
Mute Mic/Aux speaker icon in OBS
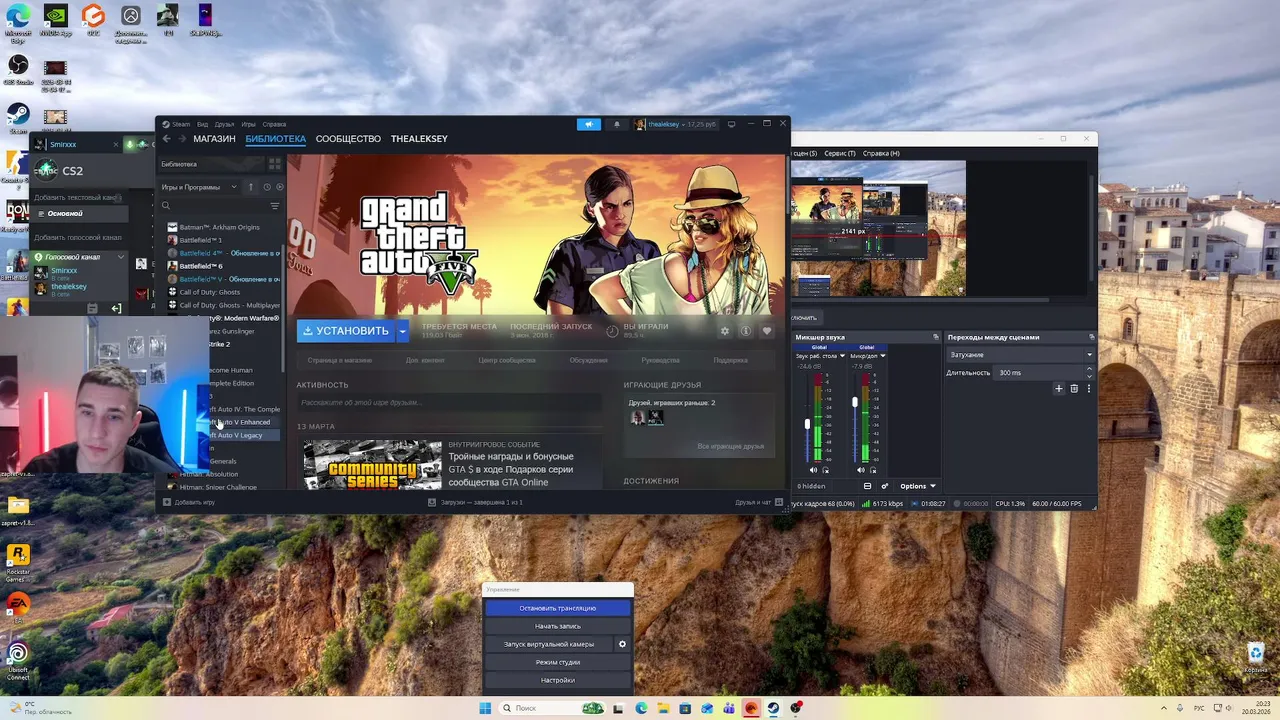pyautogui.click(x=861, y=470)
